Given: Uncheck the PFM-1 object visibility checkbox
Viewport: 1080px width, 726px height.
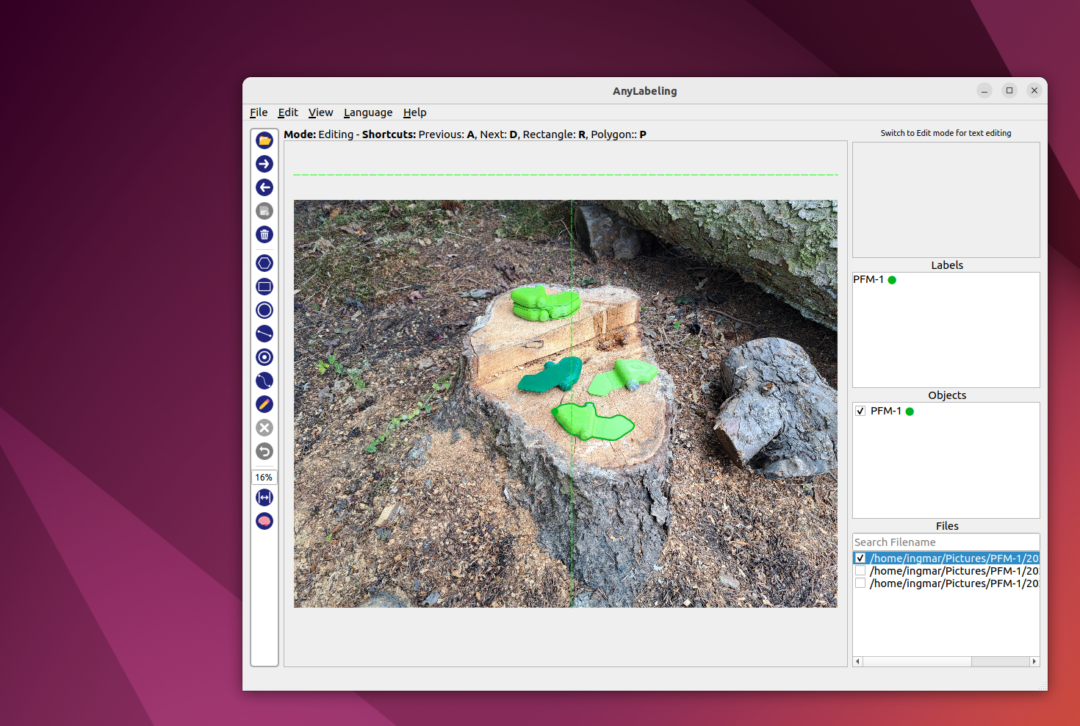Looking at the screenshot, I should 861,411.
